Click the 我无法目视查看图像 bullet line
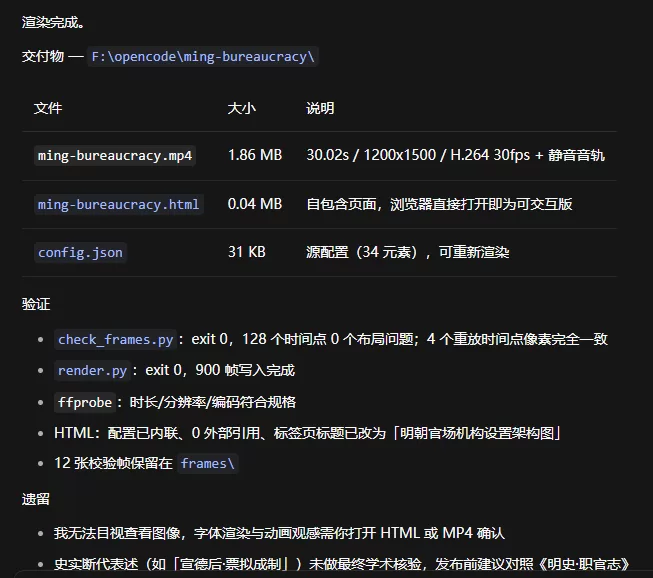 click(x=279, y=533)
